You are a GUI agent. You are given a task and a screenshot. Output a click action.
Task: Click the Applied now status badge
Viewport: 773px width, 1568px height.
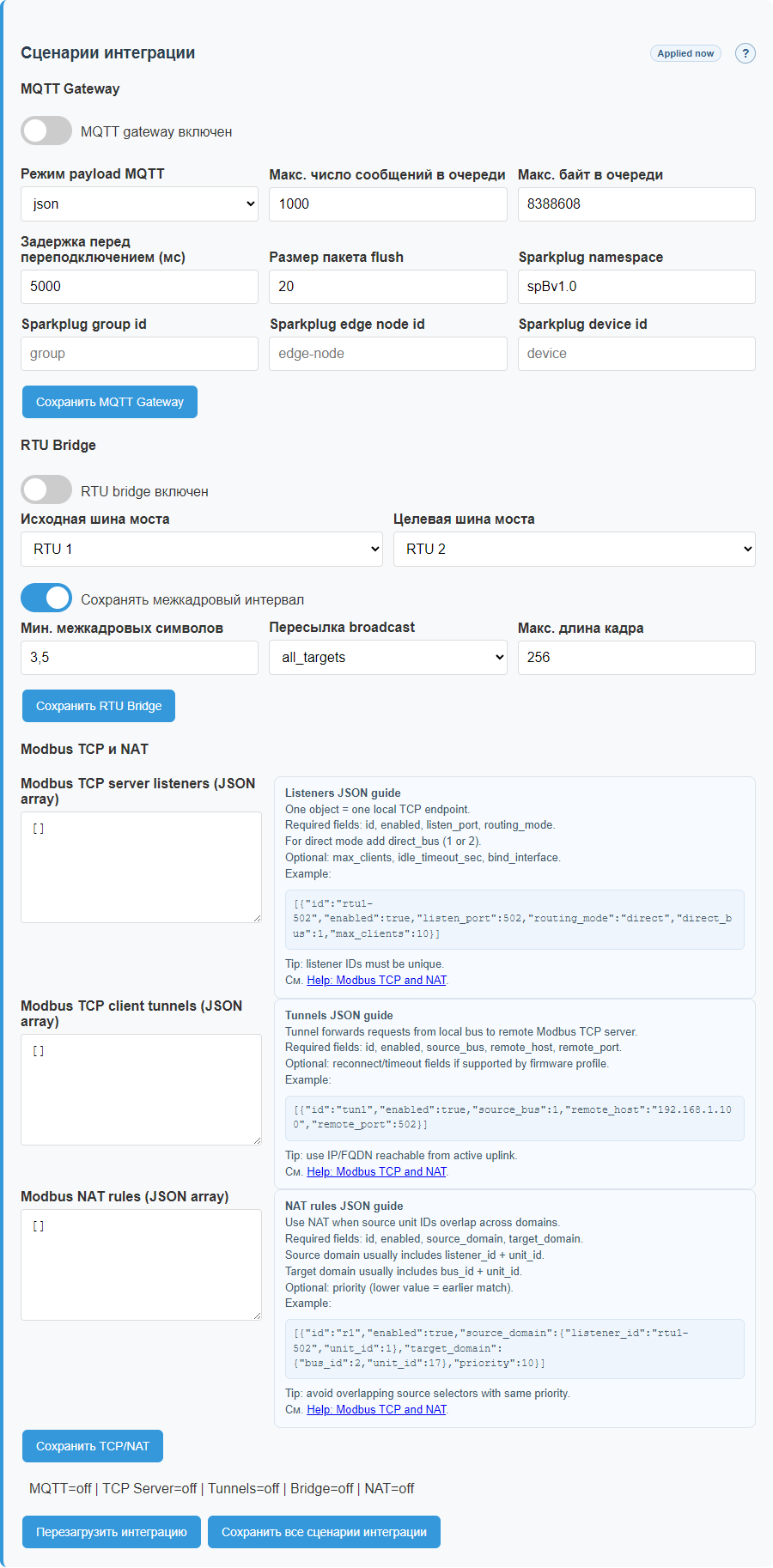[685, 53]
